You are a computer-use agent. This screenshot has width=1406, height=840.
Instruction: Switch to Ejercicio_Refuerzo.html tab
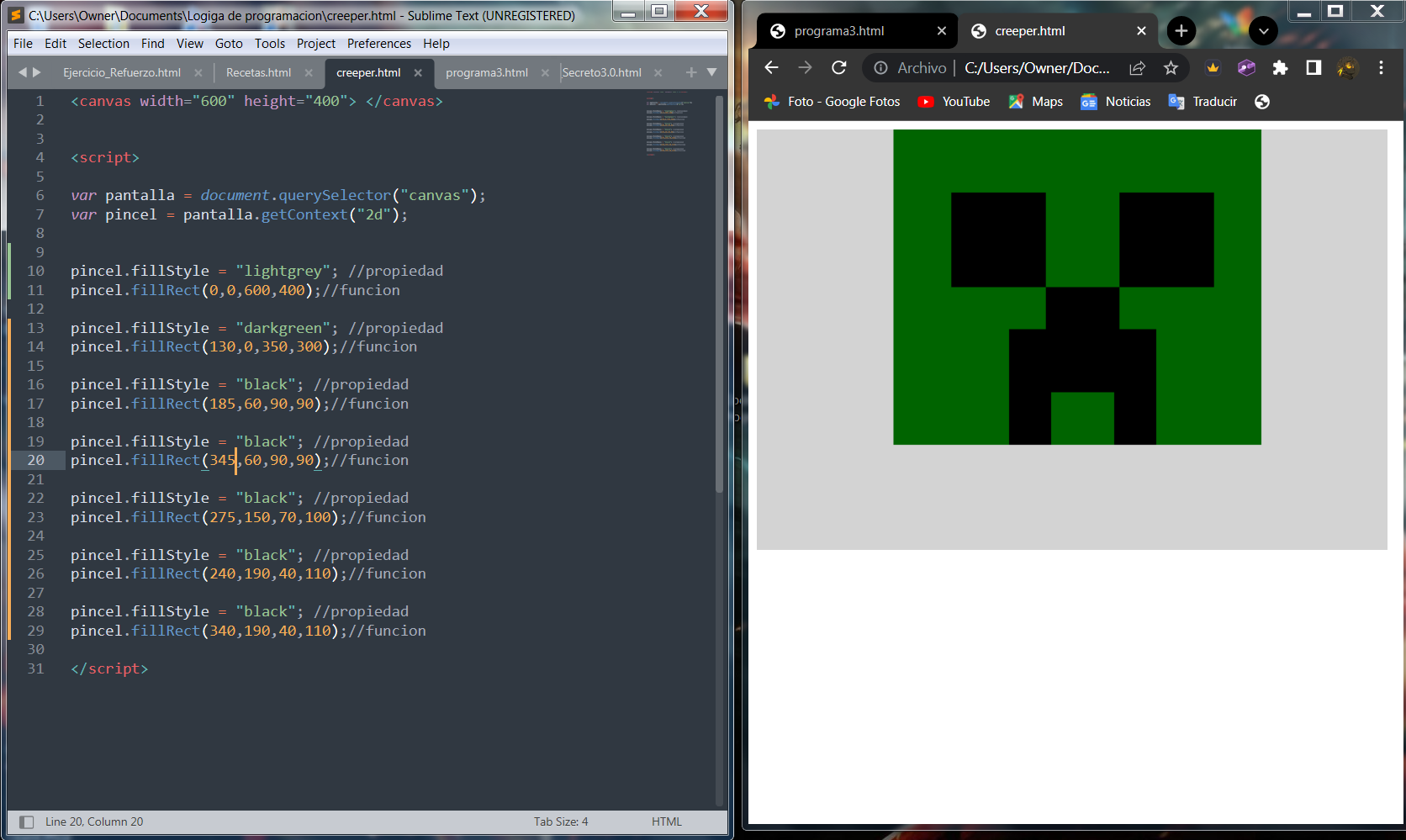click(x=122, y=72)
